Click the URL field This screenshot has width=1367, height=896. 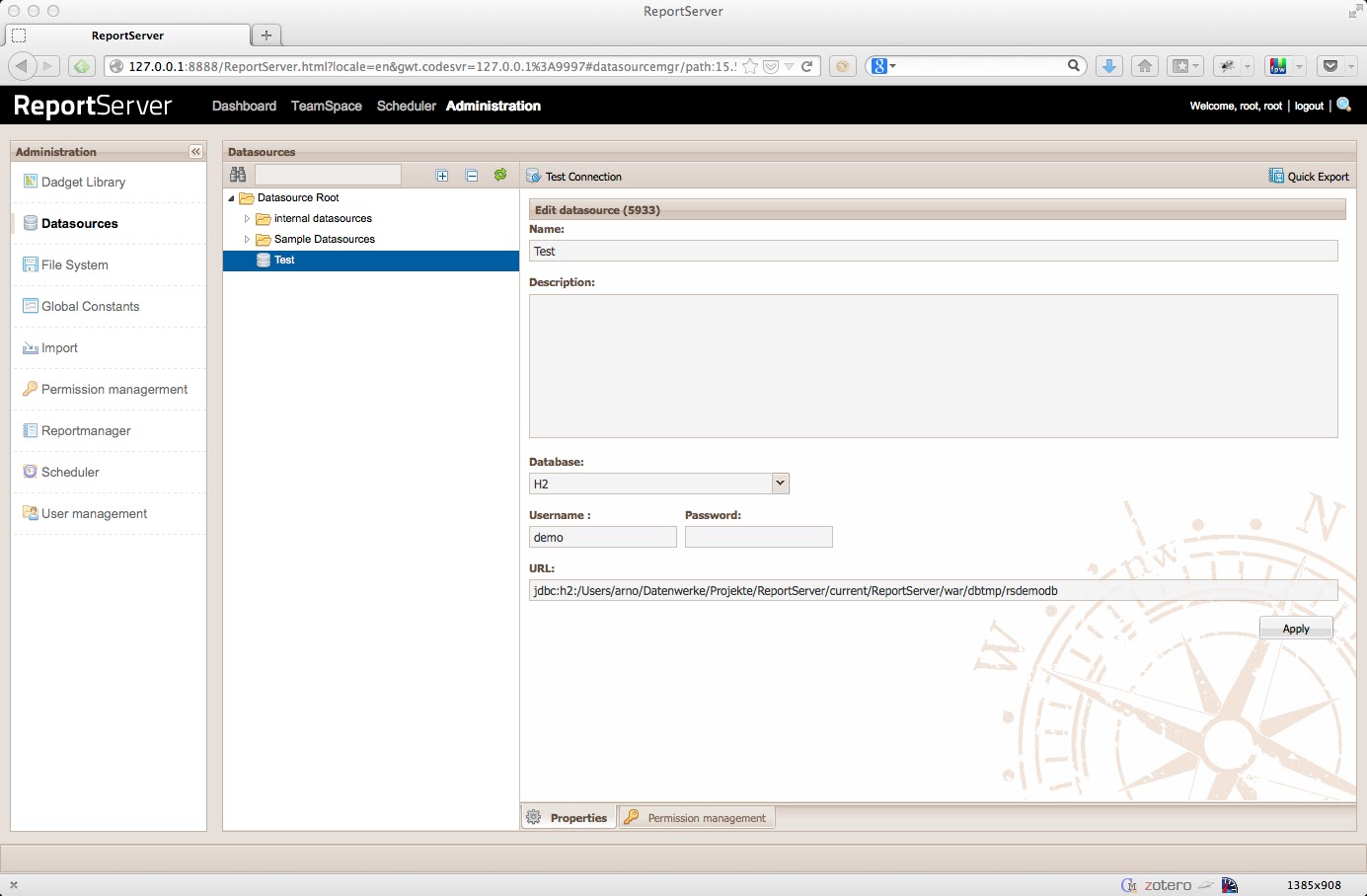(934, 590)
